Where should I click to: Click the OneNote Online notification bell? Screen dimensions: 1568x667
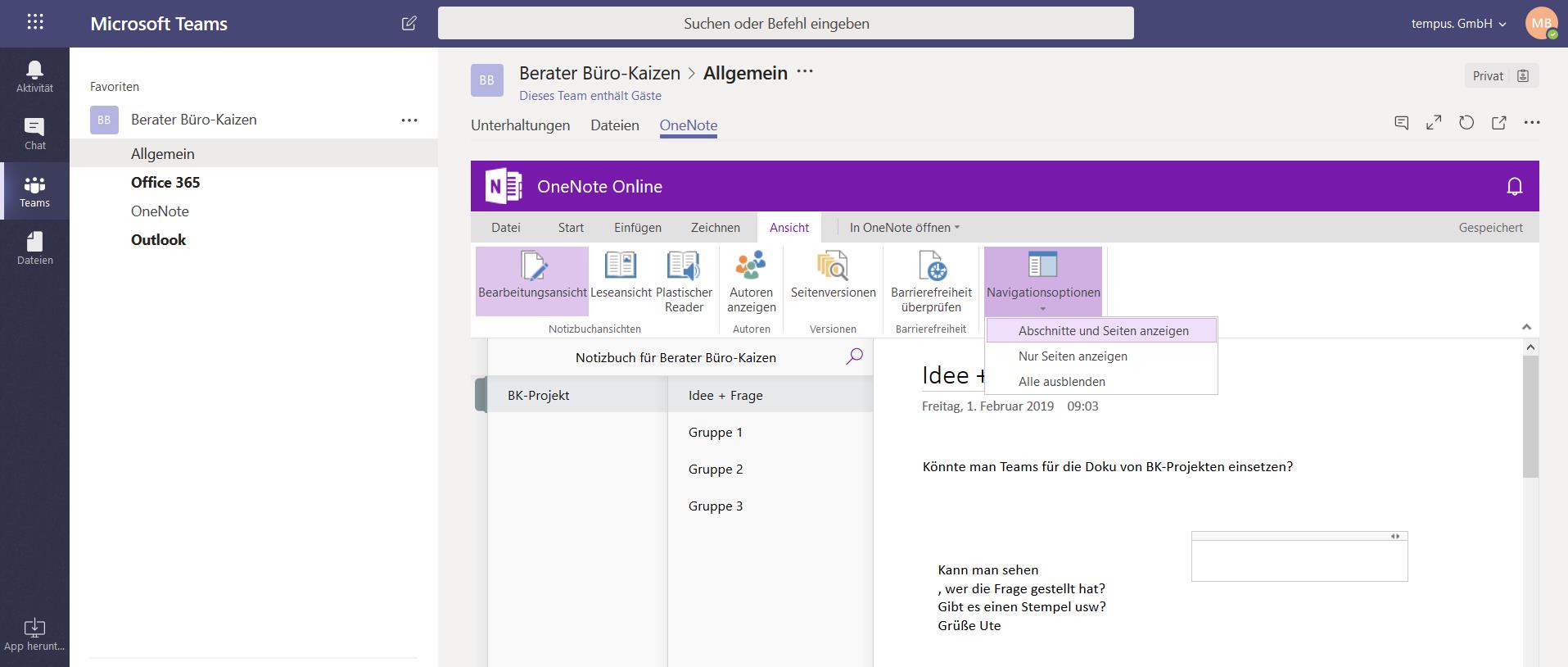(1515, 187)
